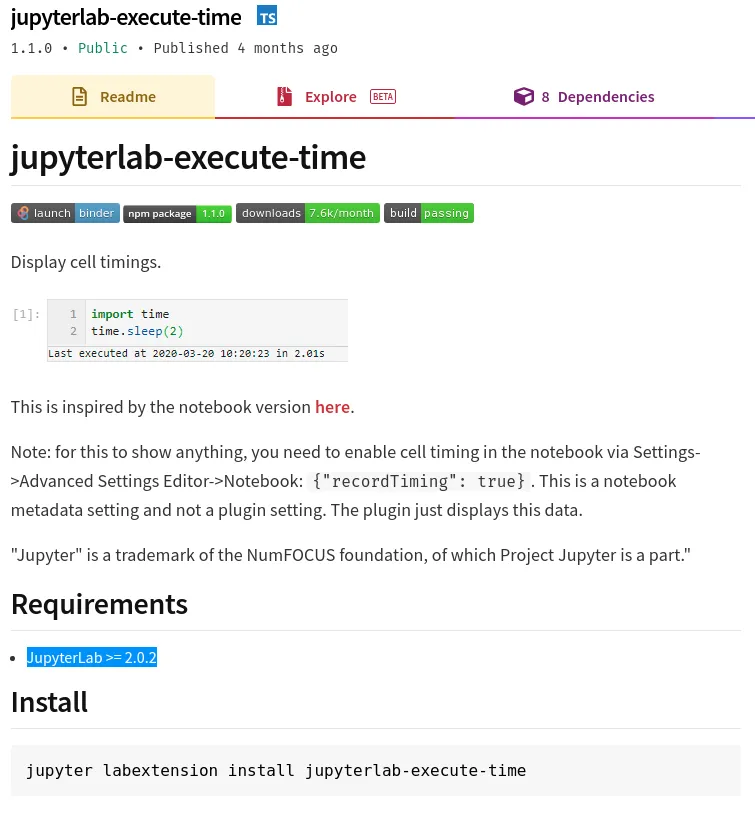
Task: Click the 'Public' package visibility label
Action: tap(102, 48)
